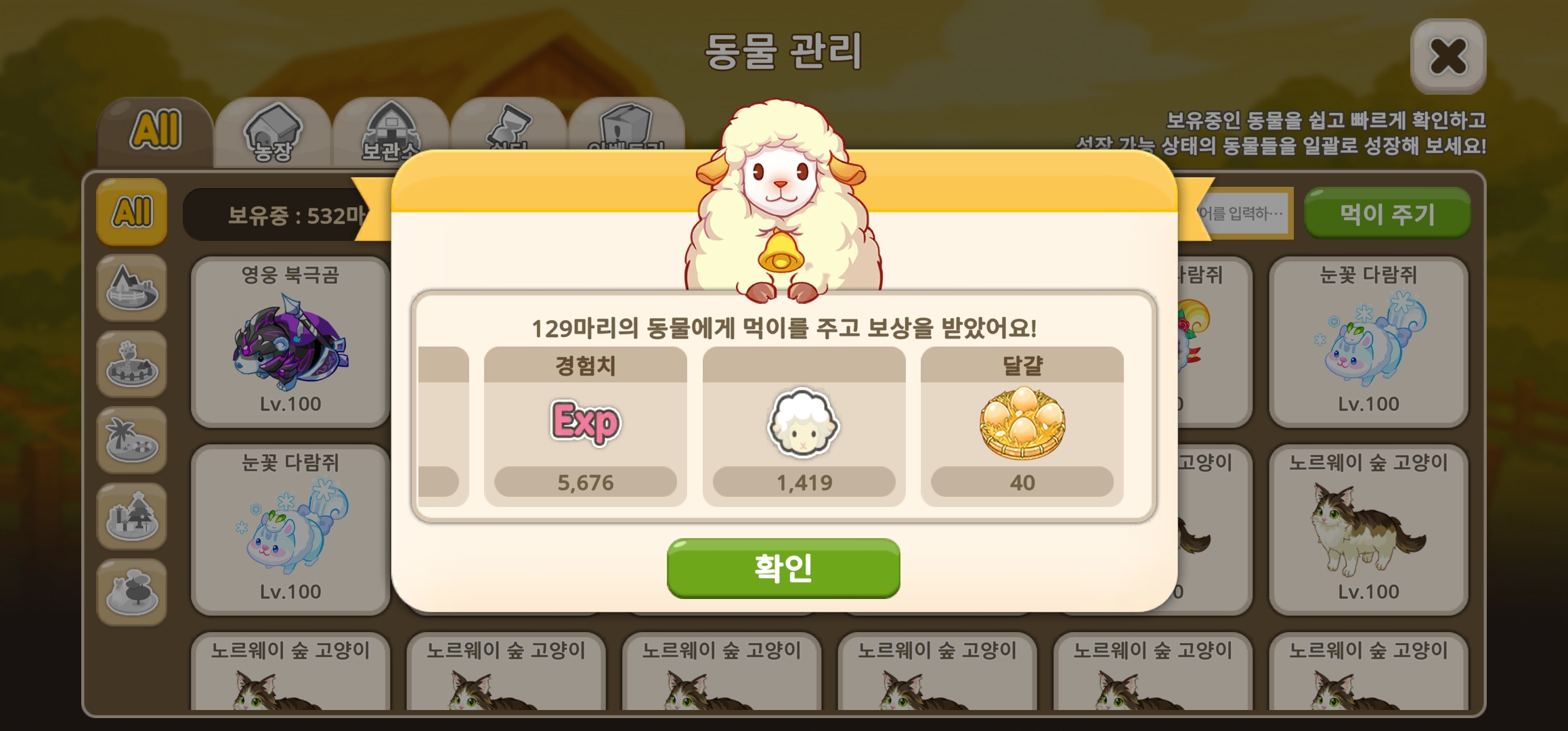1568x731 pixels.
Task: Select the hourglass tab
Action: 508,126
